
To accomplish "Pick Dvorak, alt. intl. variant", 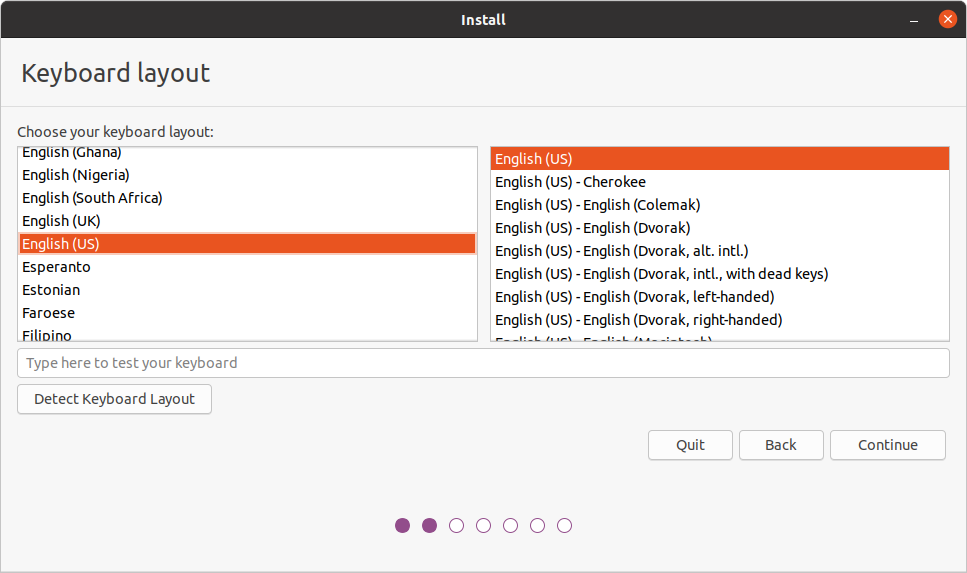I will [x=621, y=251].
